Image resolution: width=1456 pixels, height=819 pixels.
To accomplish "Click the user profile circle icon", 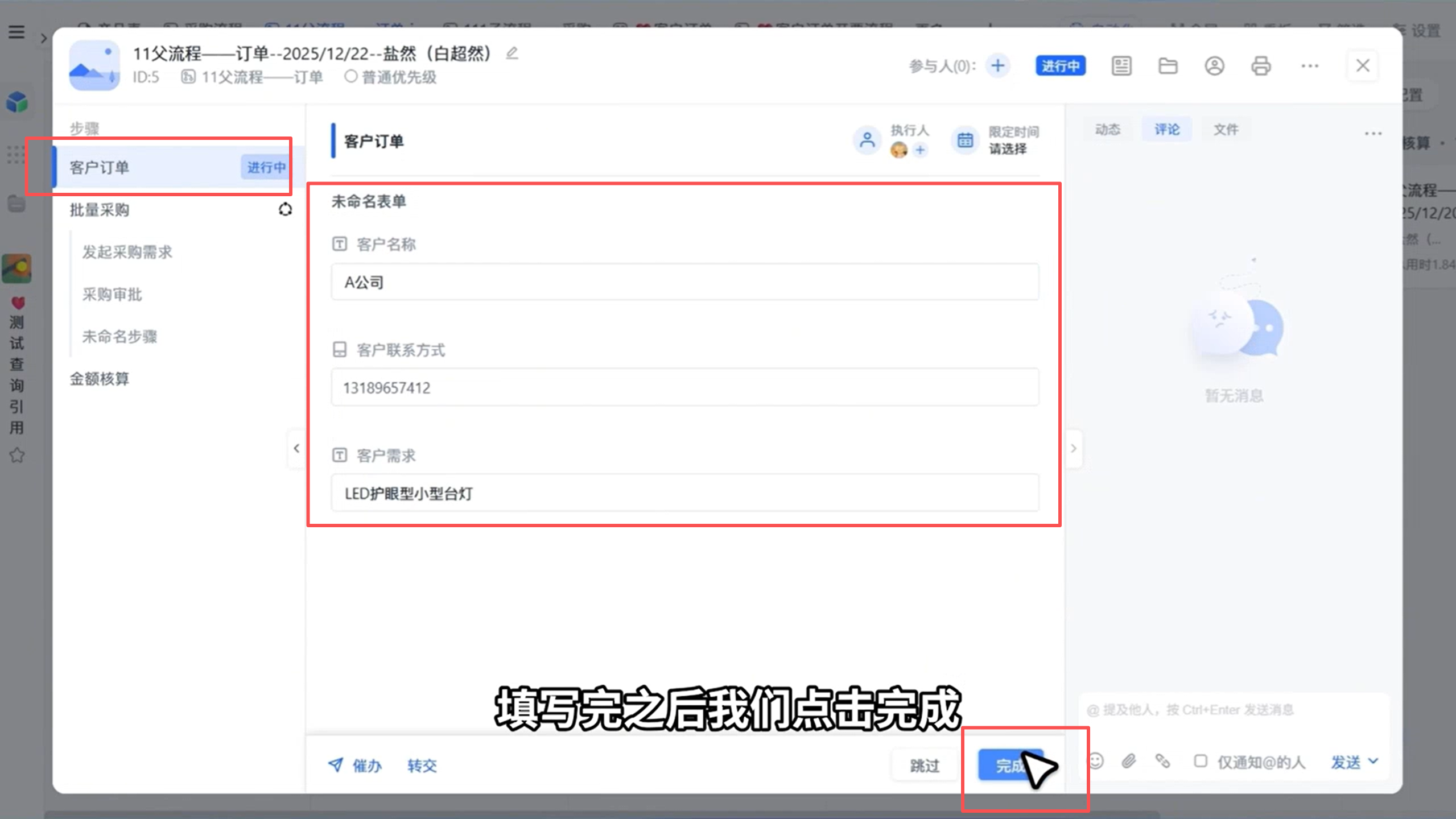I will pos(1214,66).
